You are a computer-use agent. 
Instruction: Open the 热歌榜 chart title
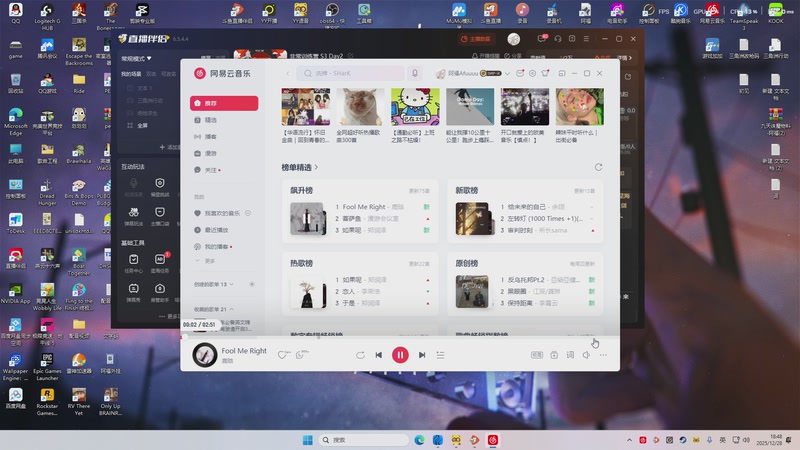coord(302,263)
